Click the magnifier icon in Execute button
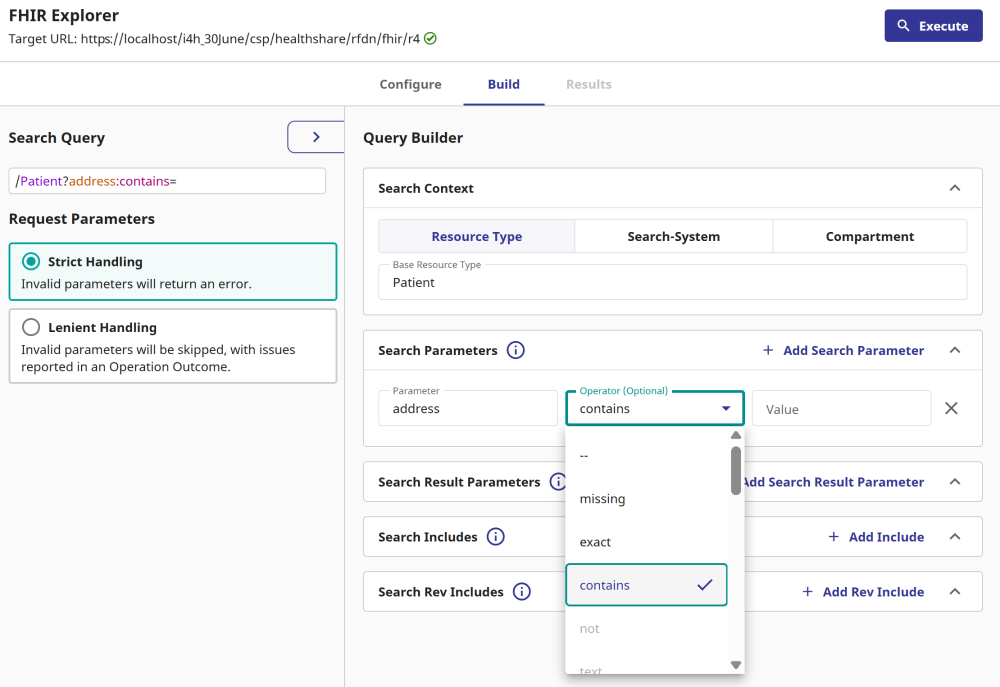 click(903, 26)
